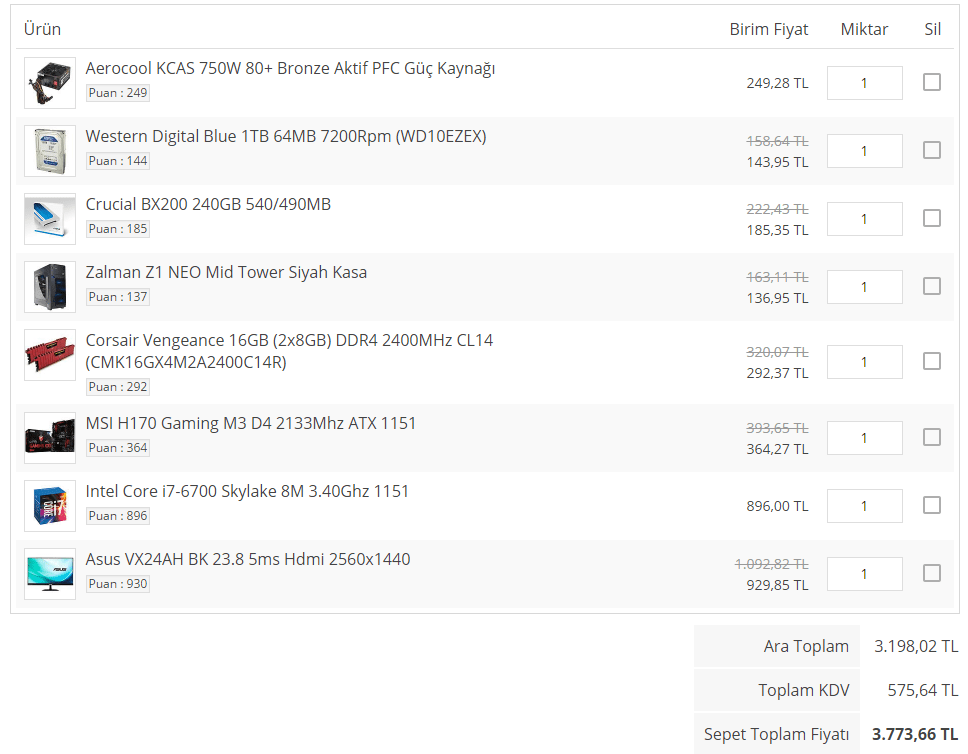The width and height of the screenshot is (968, 754).
Task: Focus the quantity field for Western Digital Blue 1TB
Action: pos(864,151)
